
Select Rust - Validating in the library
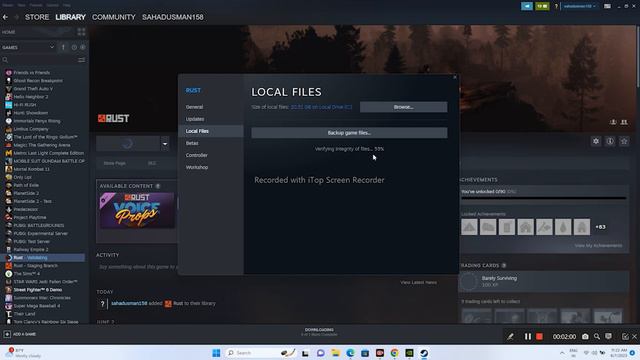click(43, 258)
